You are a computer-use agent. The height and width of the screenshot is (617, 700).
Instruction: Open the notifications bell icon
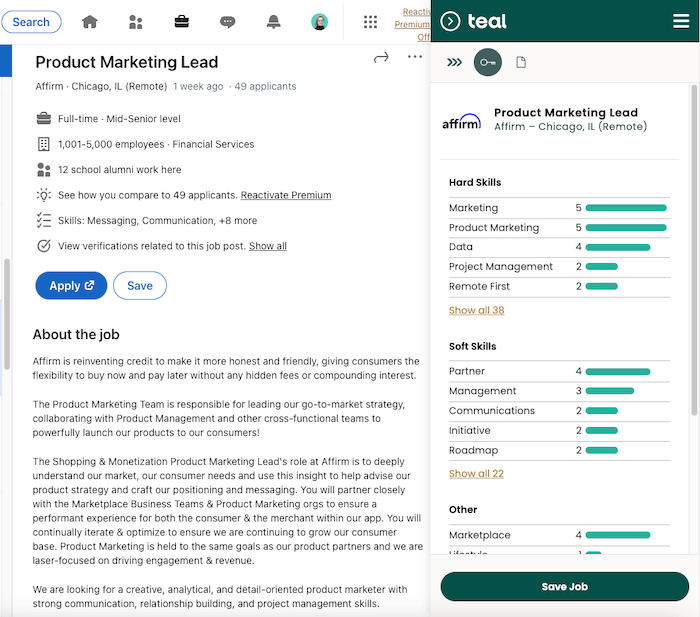274,21
